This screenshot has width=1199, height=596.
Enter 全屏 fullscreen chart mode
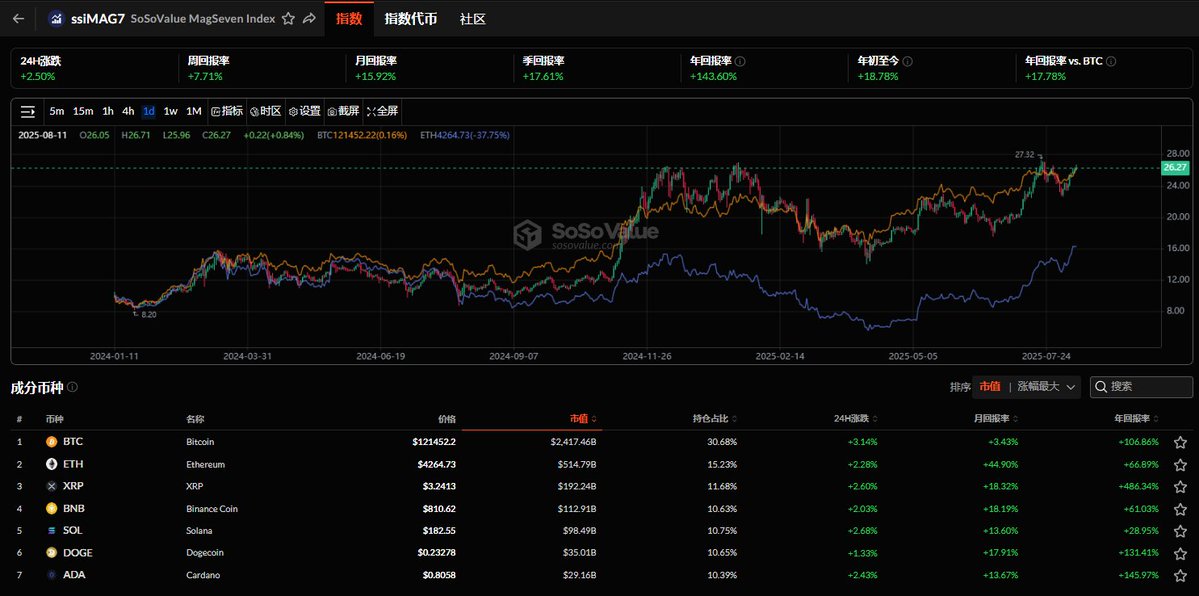pyautogui.click(x=382, y=111)
